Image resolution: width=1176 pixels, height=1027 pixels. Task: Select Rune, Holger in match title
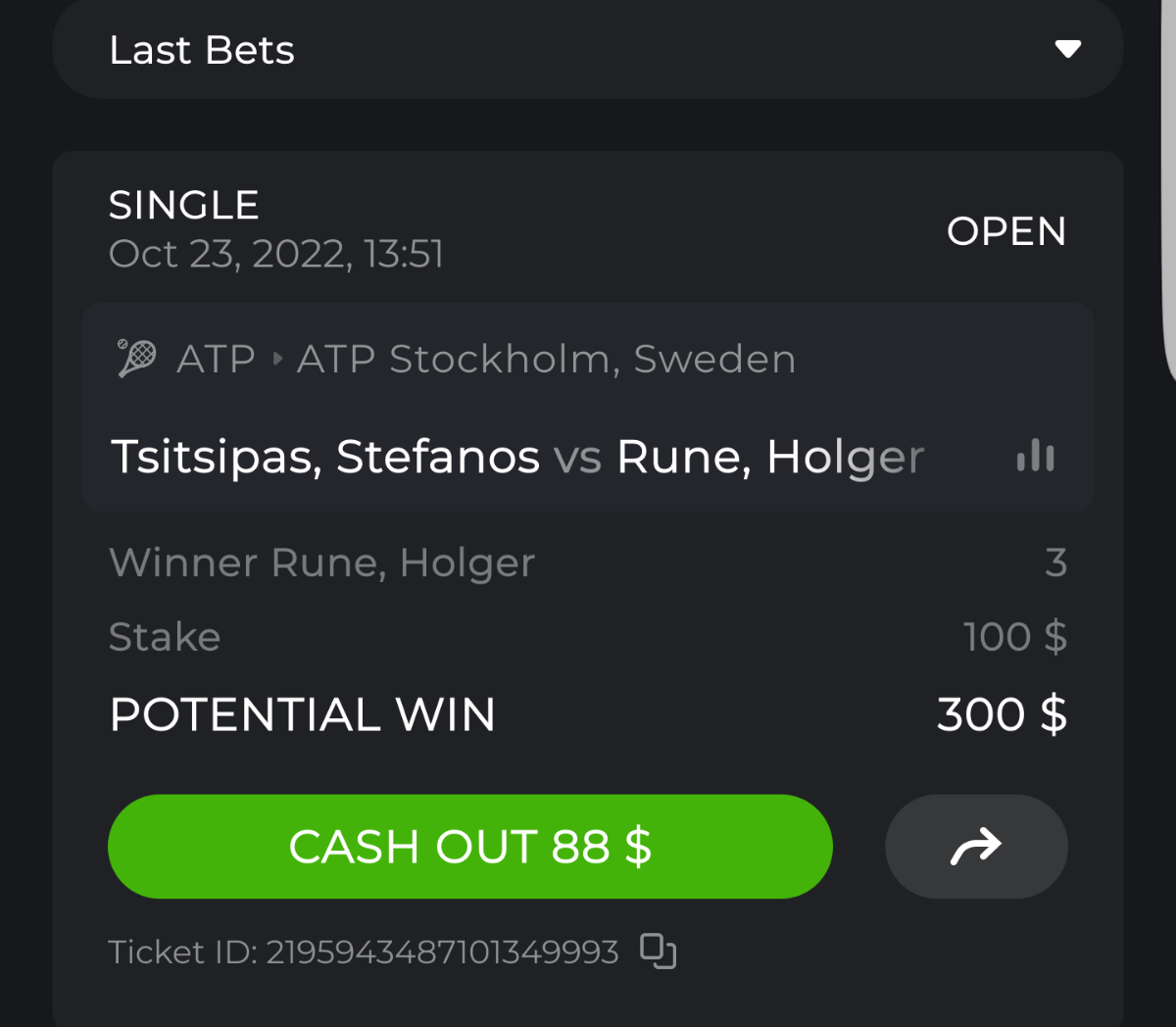click(769, 457)
